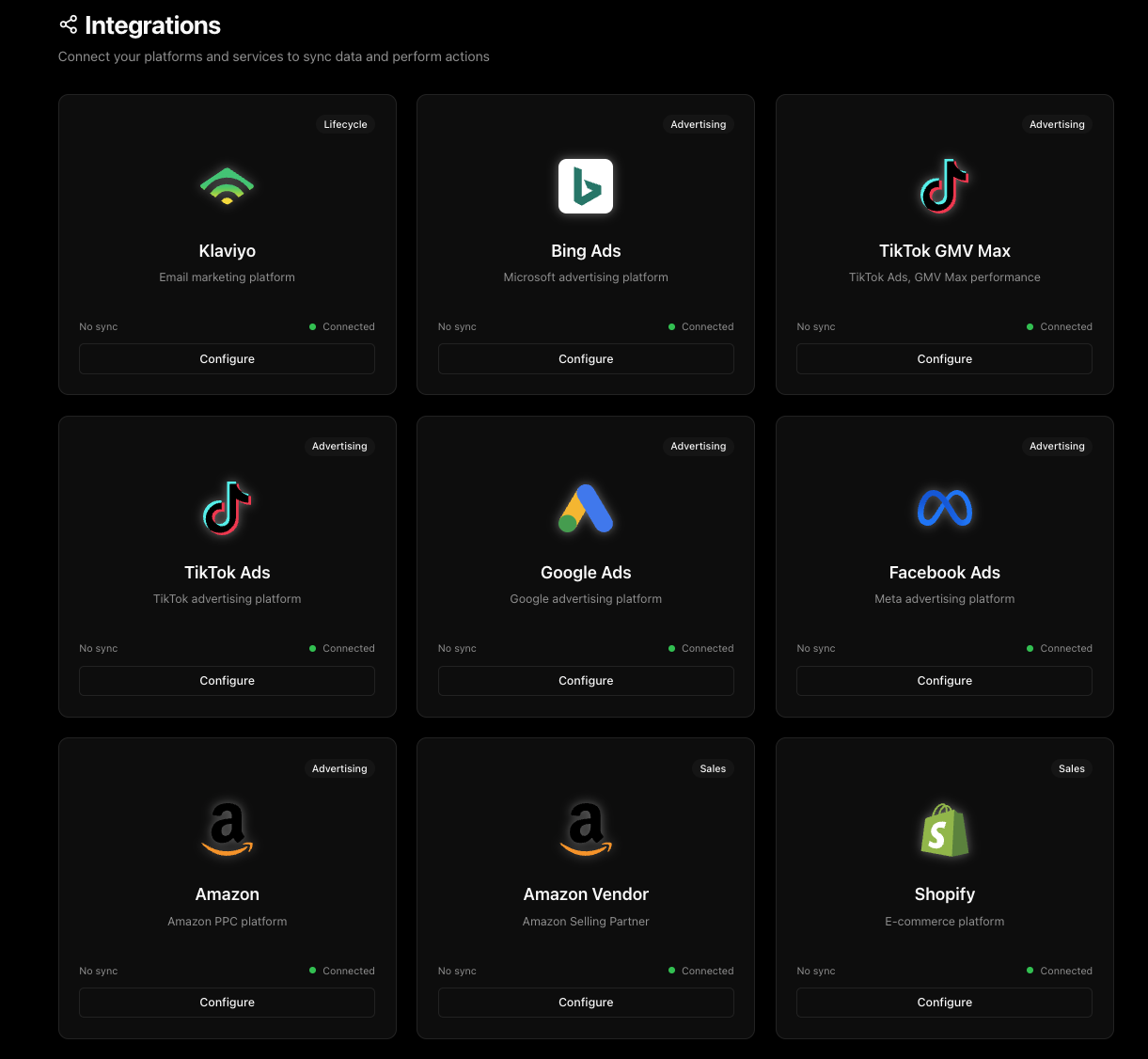The width and height of the screenshot is (1148, 1059).
Task: Select the Facebook Ads Meta logo
Action: (944, 508)
